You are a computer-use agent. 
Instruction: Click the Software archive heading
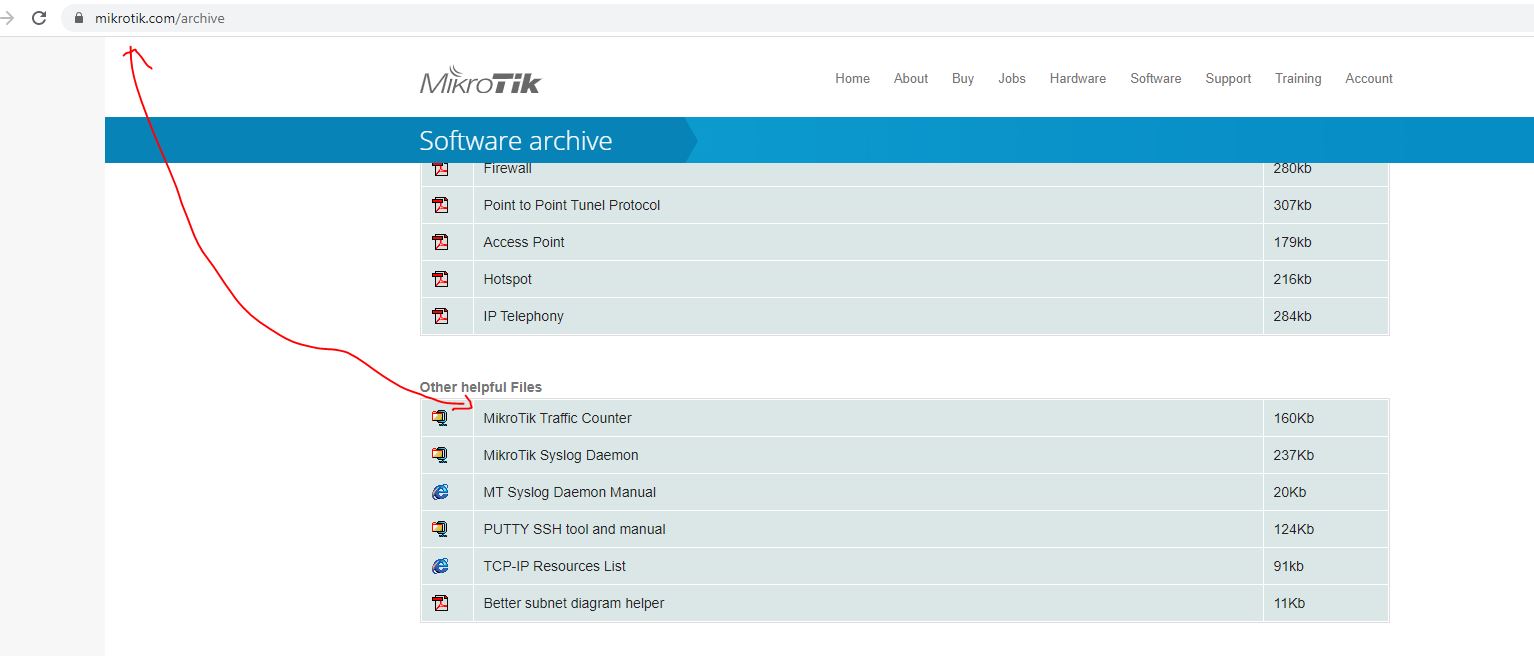coord(515,140)
